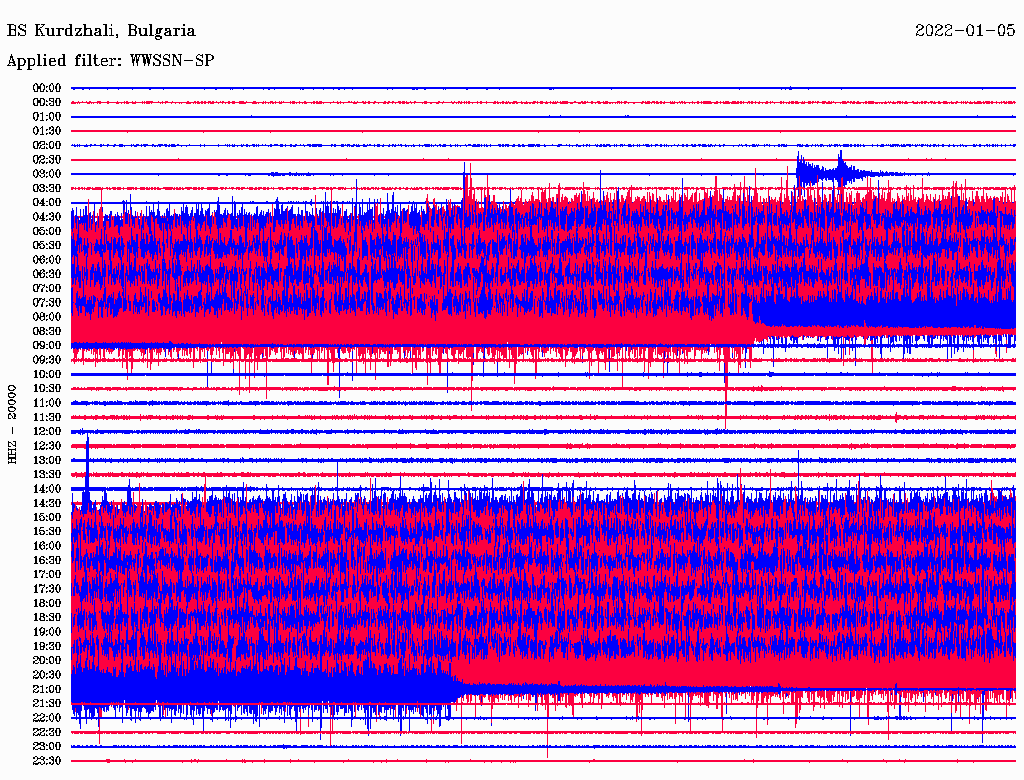Select the 03:00 time label
Image resolution: width=1024 pixels, height=780 pixels.
47,174
